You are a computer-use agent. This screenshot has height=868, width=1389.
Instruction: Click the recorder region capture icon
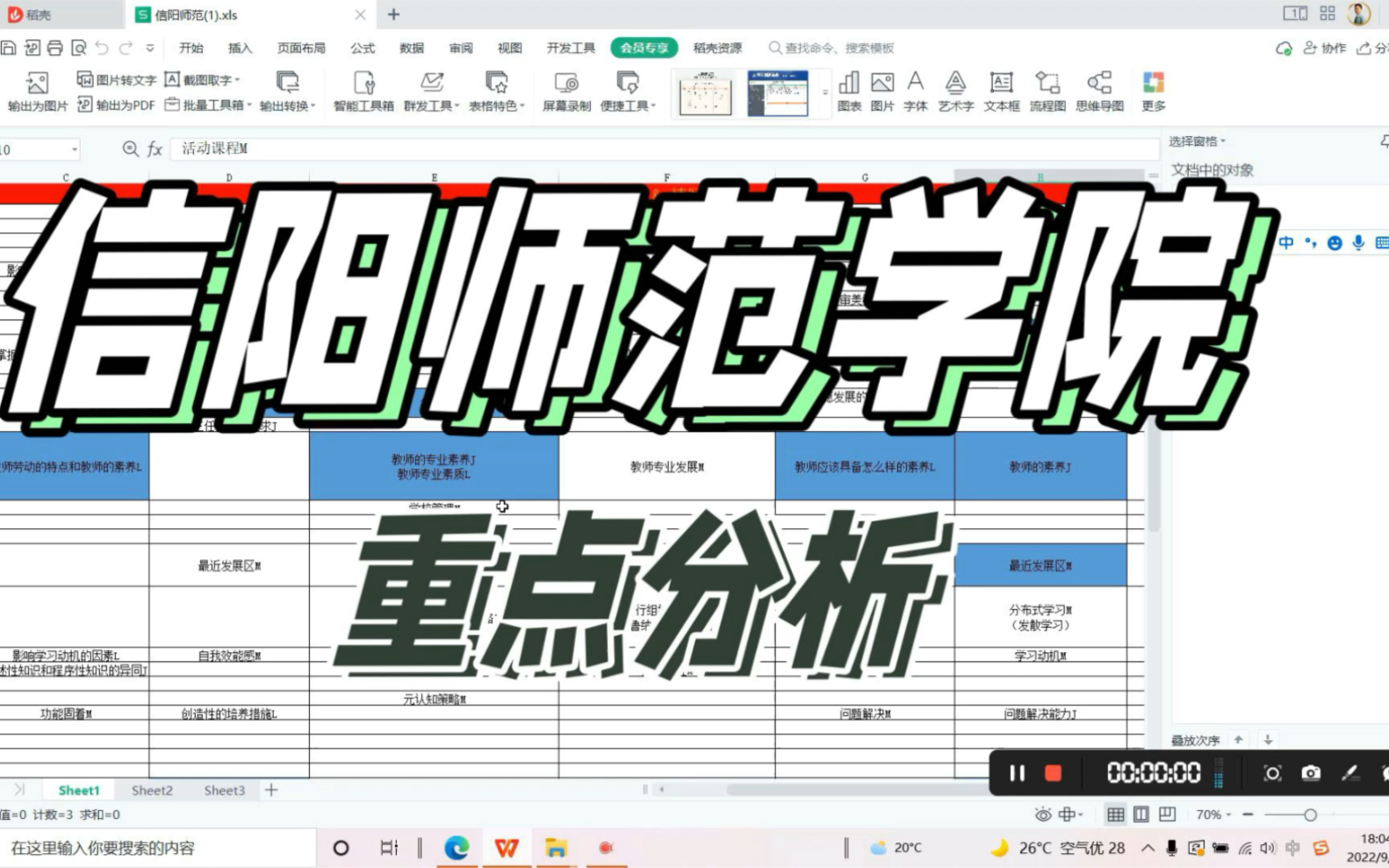(x=1271, y=772)
